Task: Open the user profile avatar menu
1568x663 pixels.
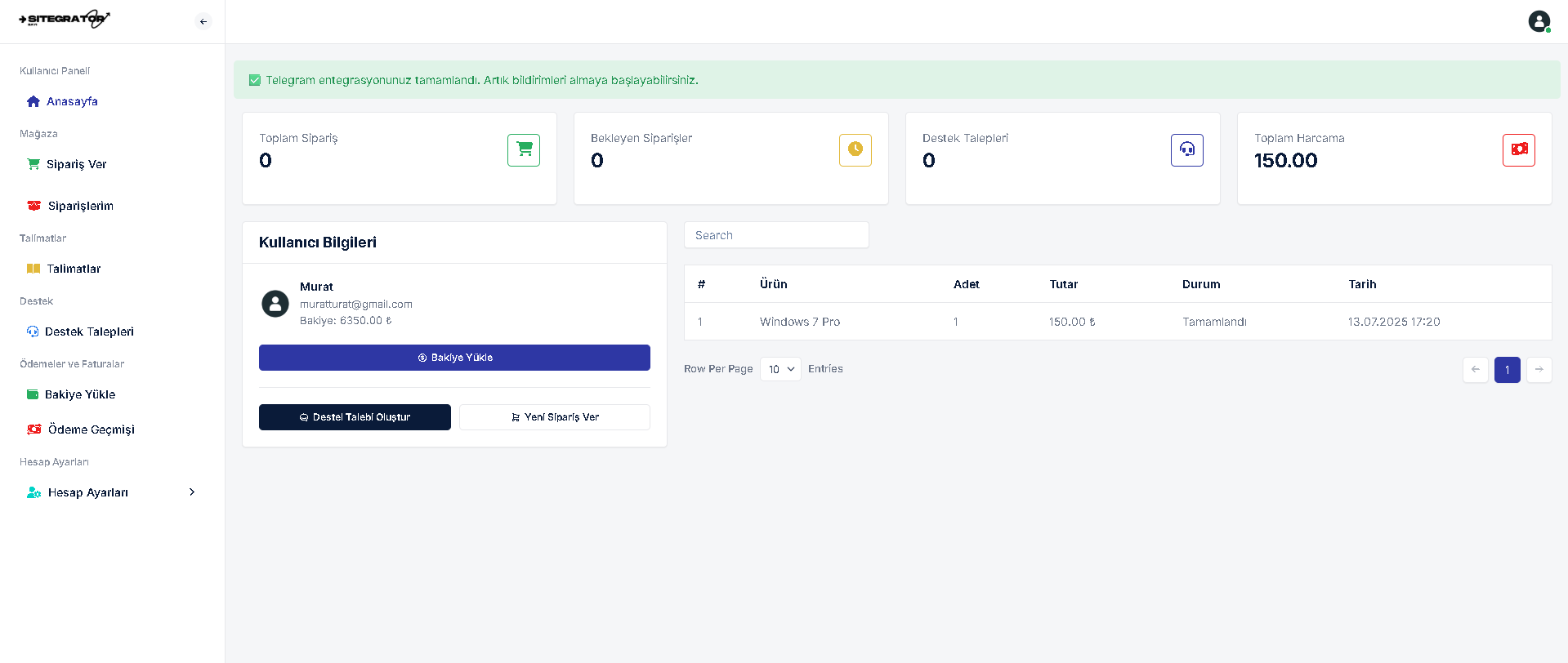Action: [1539, 21]
